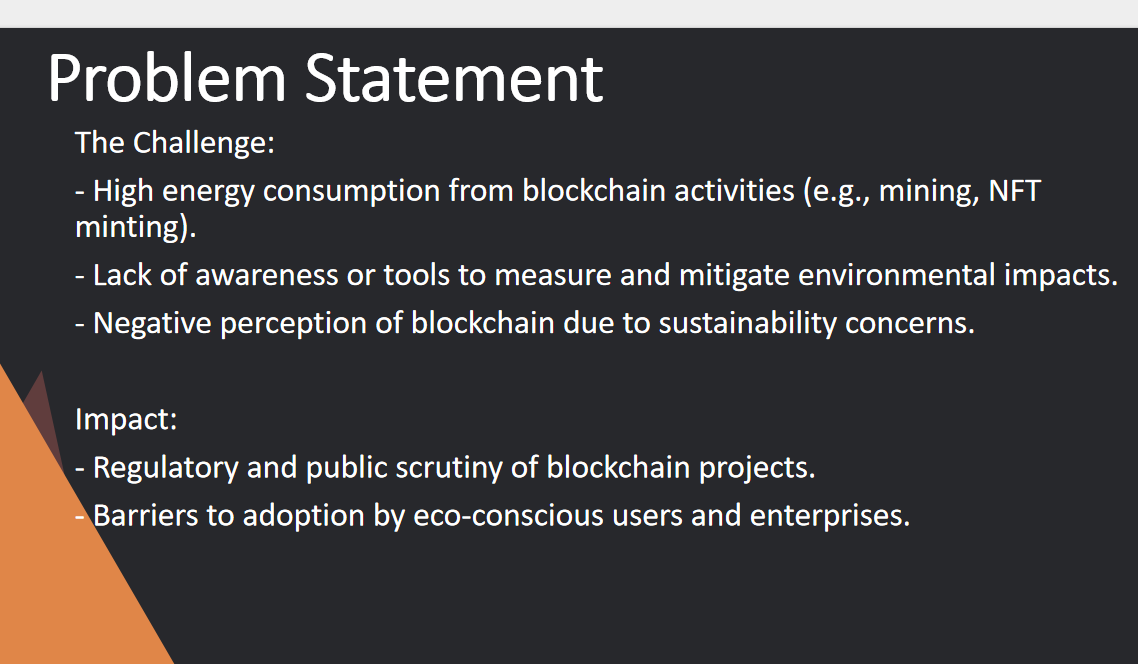The image size is (1138, 664).
Task: Click the word "Statement" in the title
Action: 454,78
